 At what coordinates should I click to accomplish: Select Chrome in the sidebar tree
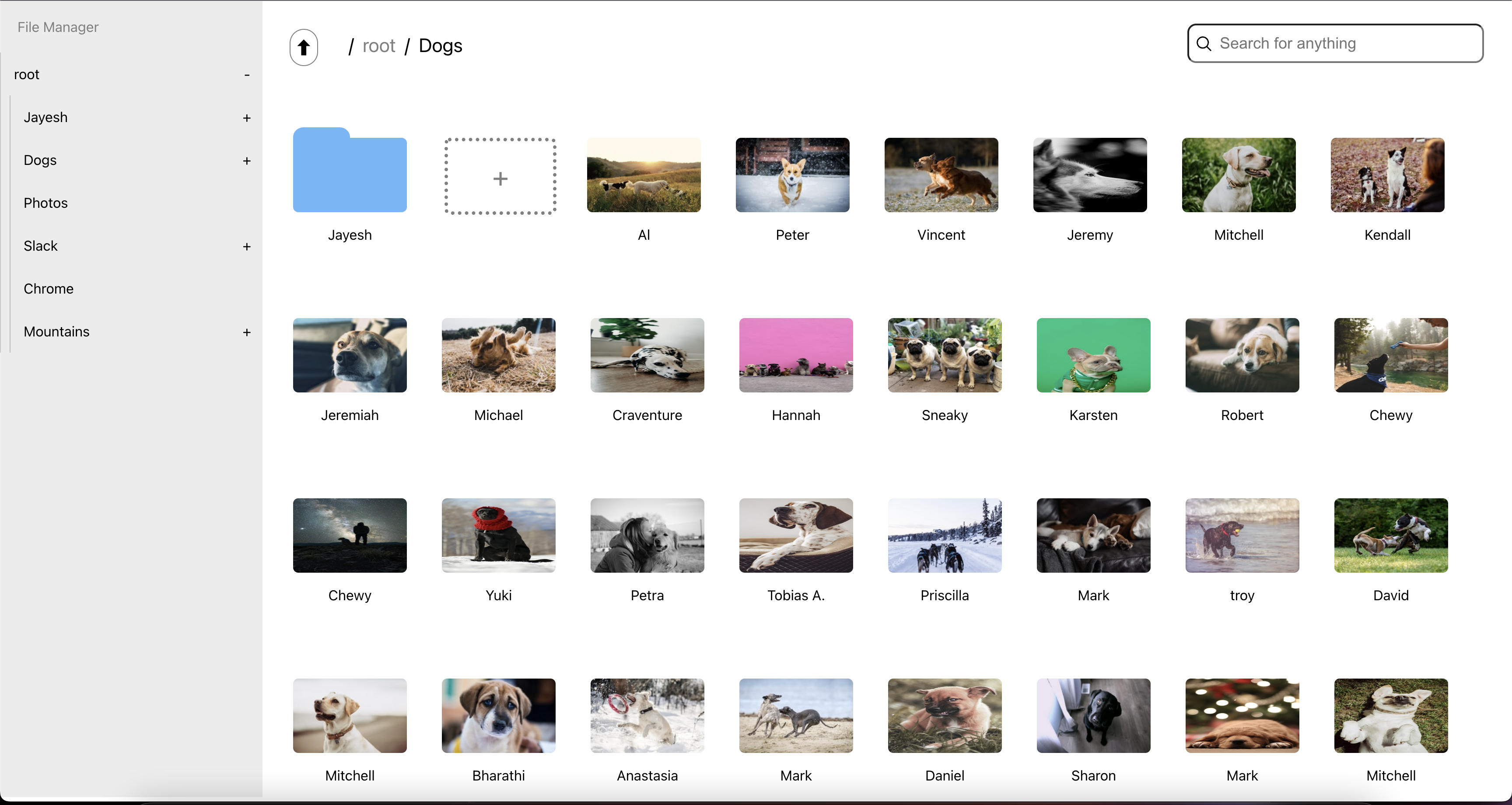pos(49,289)
